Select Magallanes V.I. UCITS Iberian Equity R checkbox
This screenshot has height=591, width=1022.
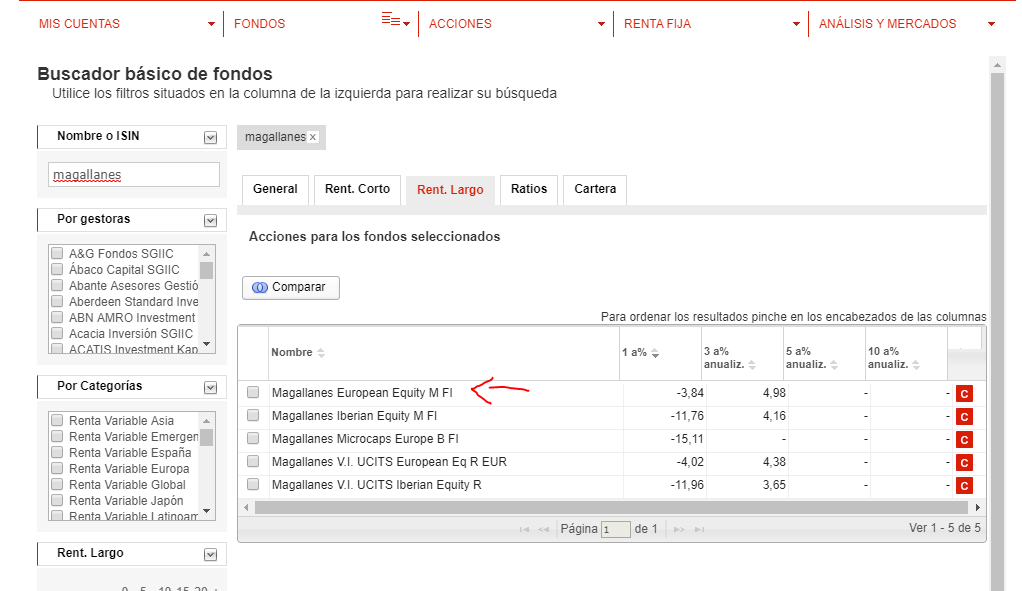point(253,484)
